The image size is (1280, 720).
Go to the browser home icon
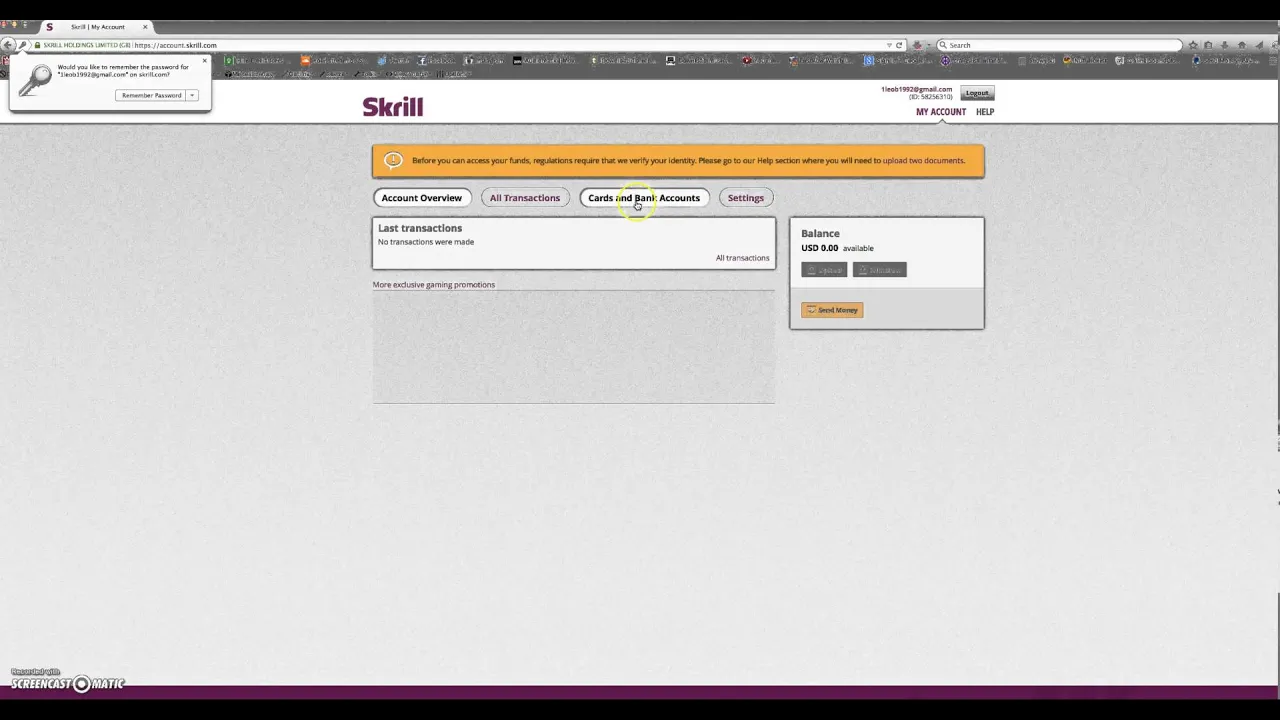(1242, 45)
